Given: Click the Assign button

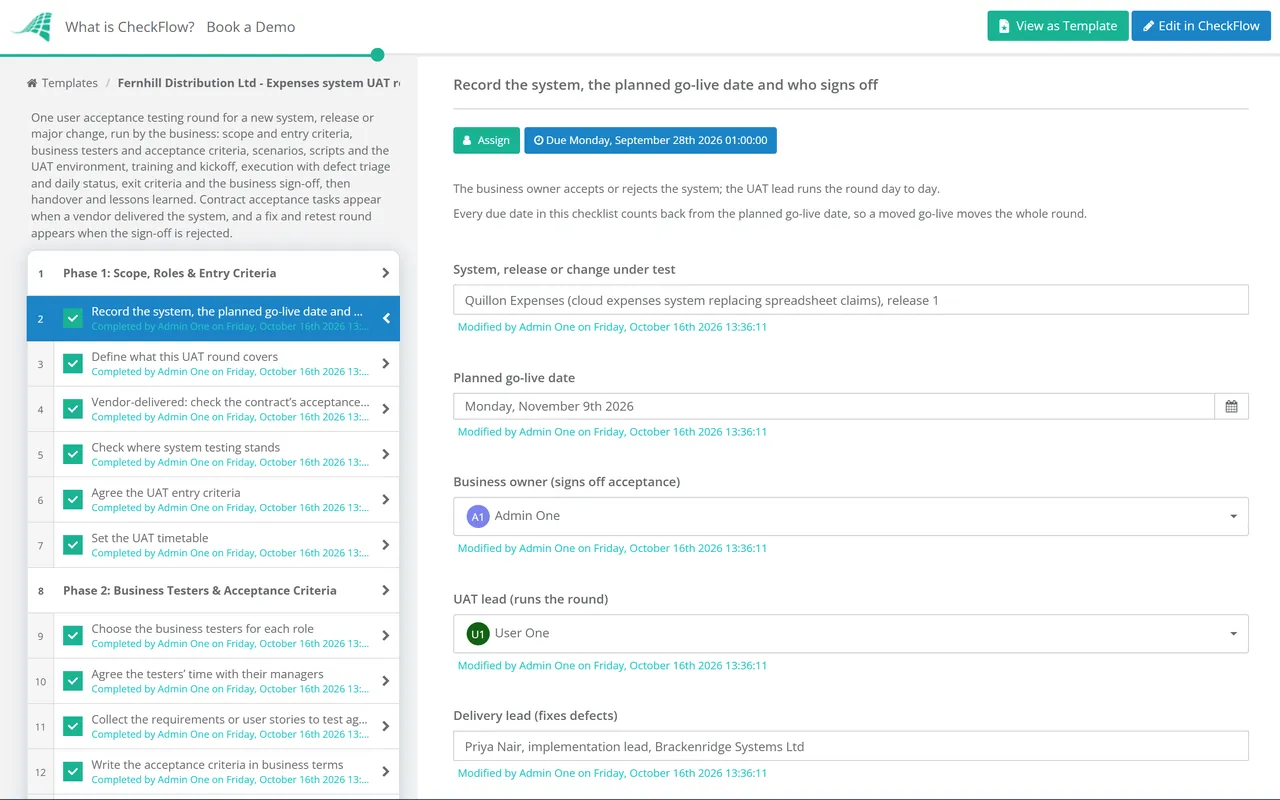Looking at the screenshot, I should click(486, 140).
